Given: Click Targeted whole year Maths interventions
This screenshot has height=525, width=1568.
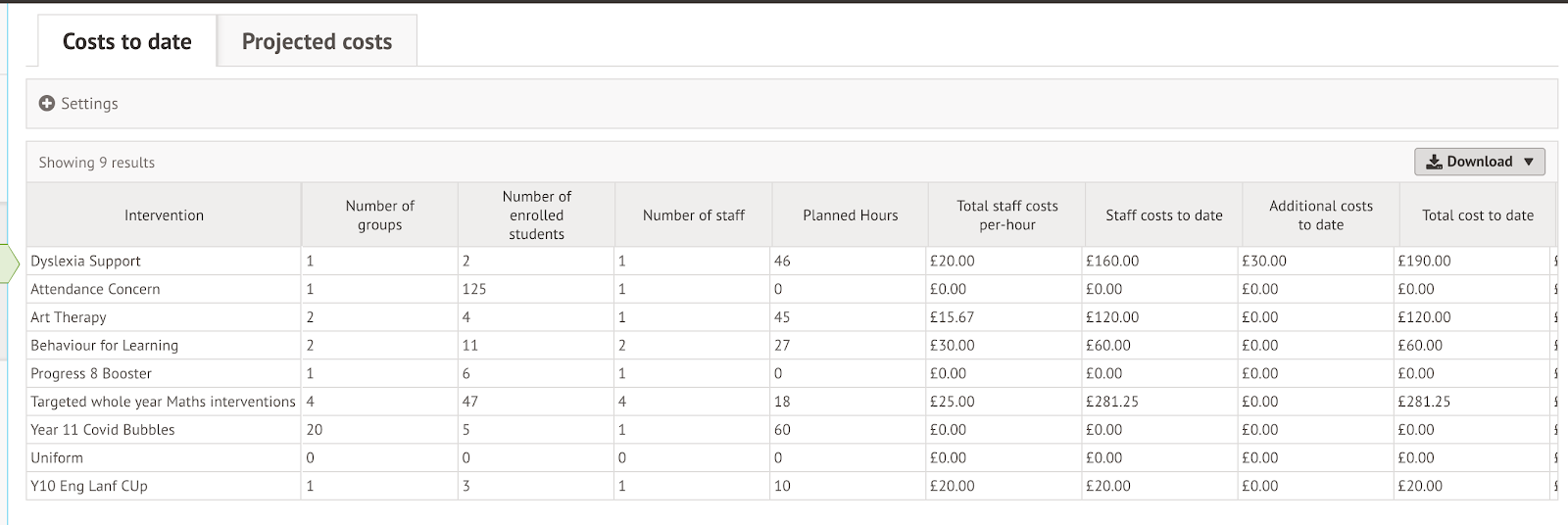Looking at the screenshot, I should pos(163,402).
